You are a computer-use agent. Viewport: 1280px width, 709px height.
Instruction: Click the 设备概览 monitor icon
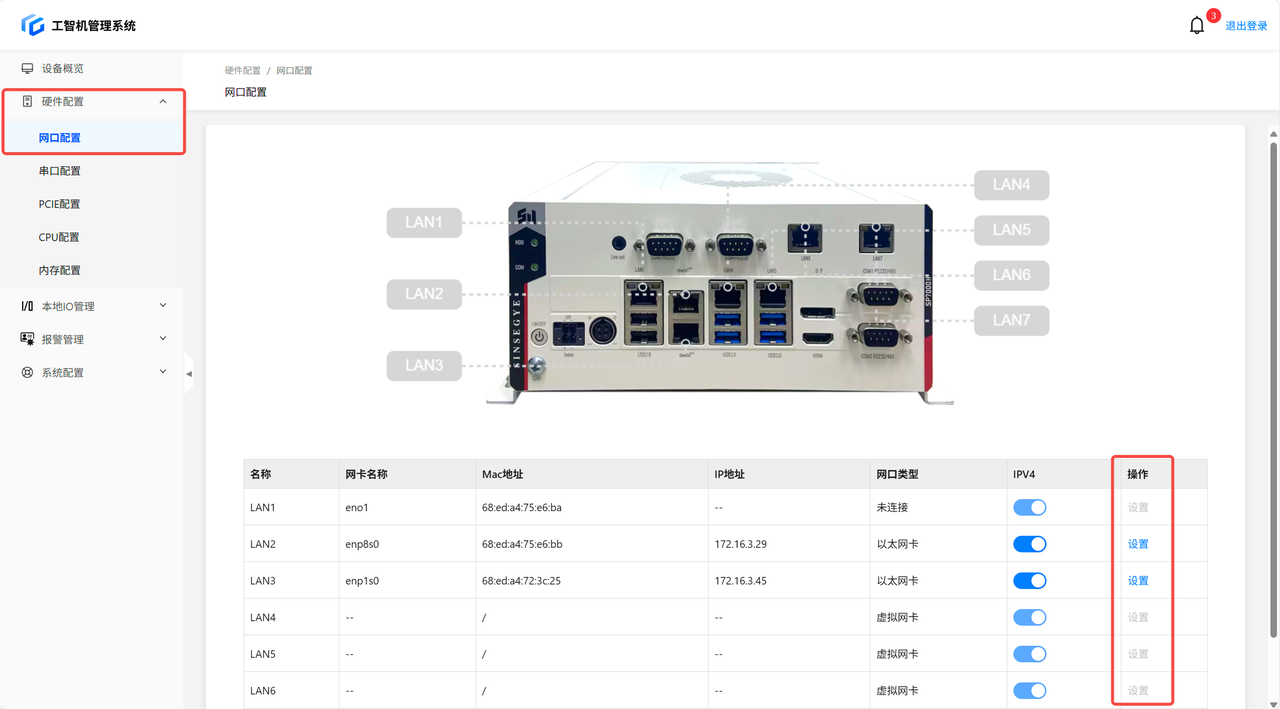[27, 68]
